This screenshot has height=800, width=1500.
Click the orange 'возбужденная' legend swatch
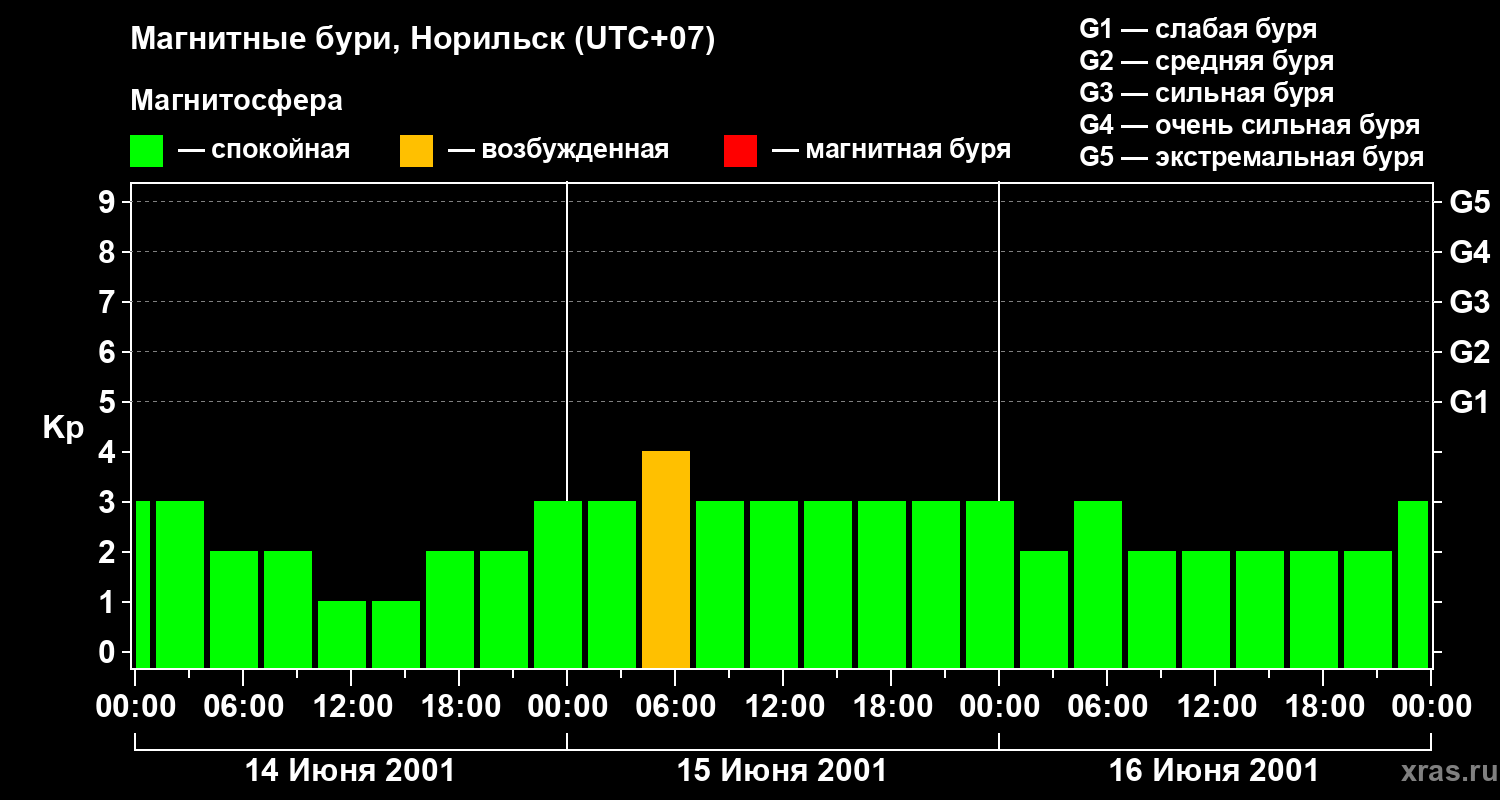[416, 151]
